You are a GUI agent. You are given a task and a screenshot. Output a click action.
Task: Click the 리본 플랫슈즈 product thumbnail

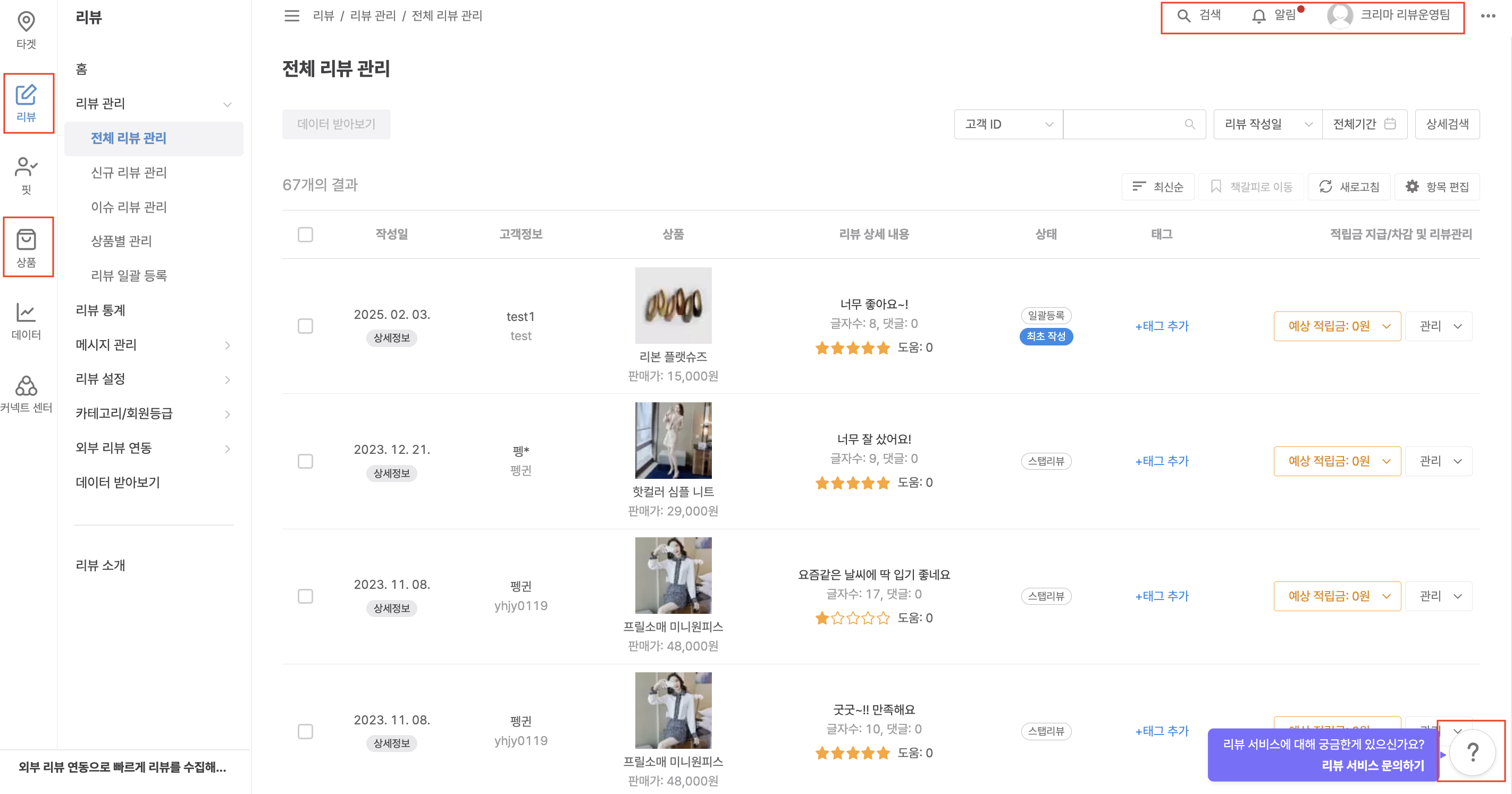(673, 305)
